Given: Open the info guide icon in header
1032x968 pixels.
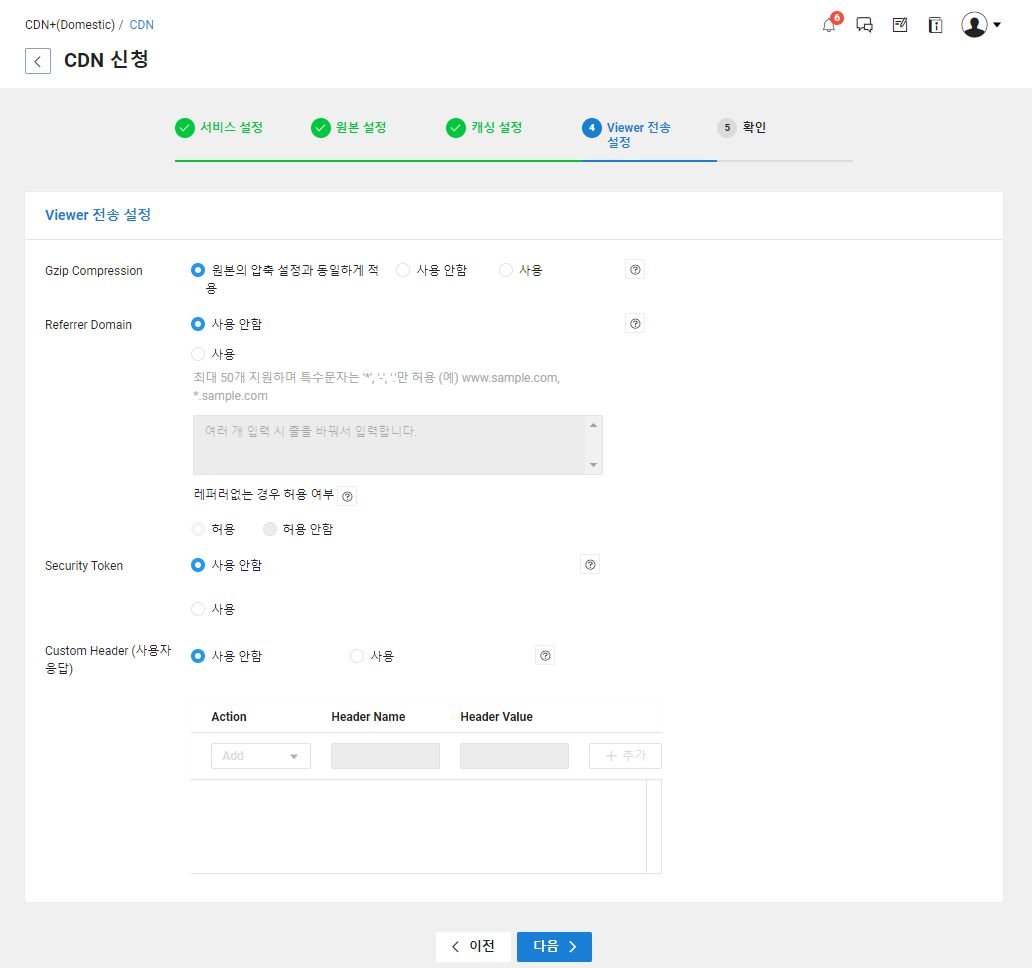Looking at the screenshot, I should point(935,25).
